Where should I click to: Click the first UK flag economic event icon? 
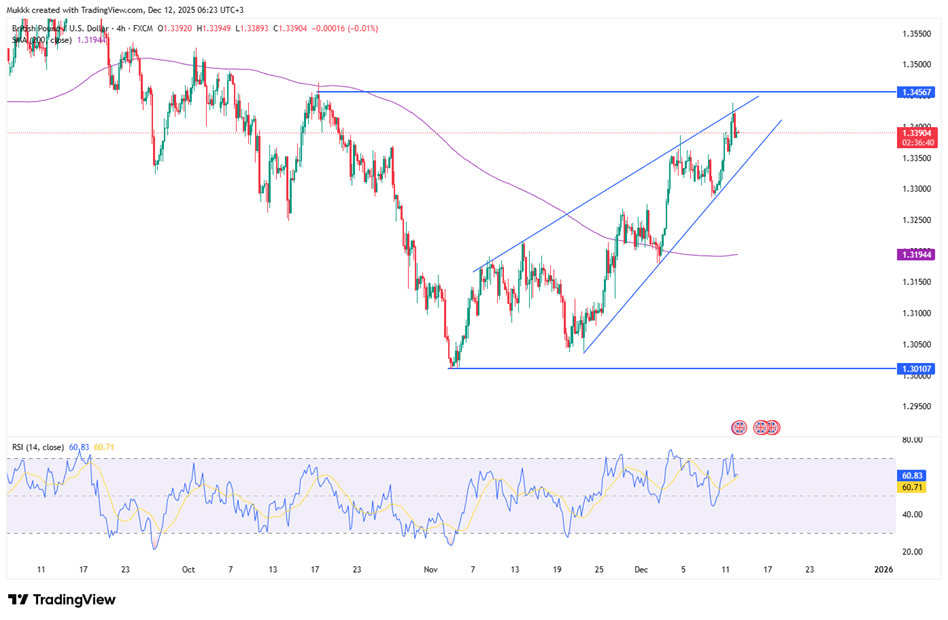click(739, 427)
